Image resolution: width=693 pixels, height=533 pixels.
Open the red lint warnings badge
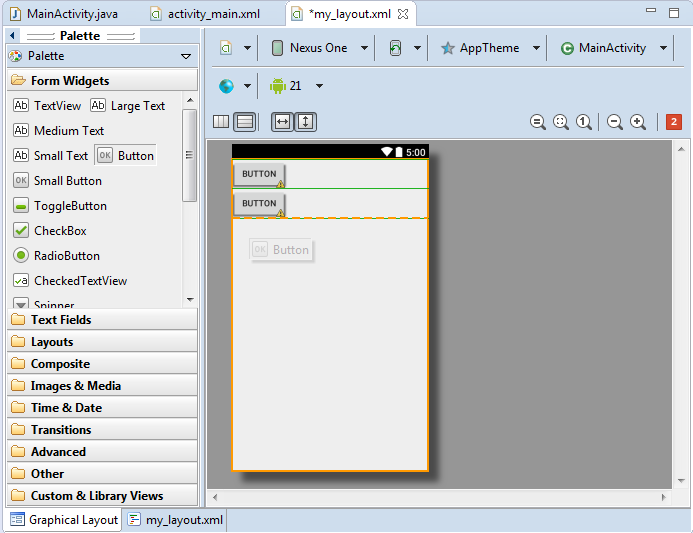674,122
